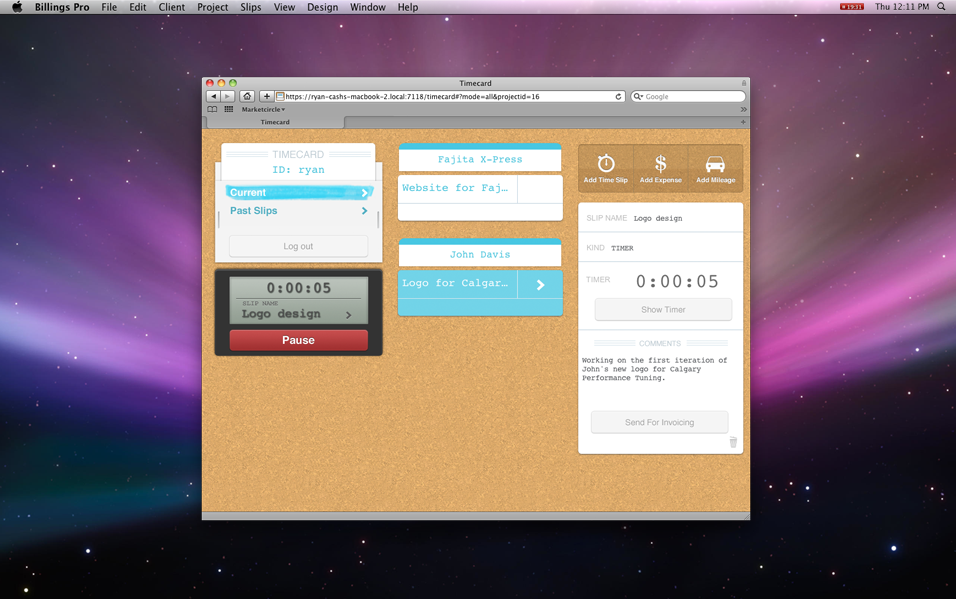Pause the running timer
Viewport: 956px width, 599px height.
298,340
